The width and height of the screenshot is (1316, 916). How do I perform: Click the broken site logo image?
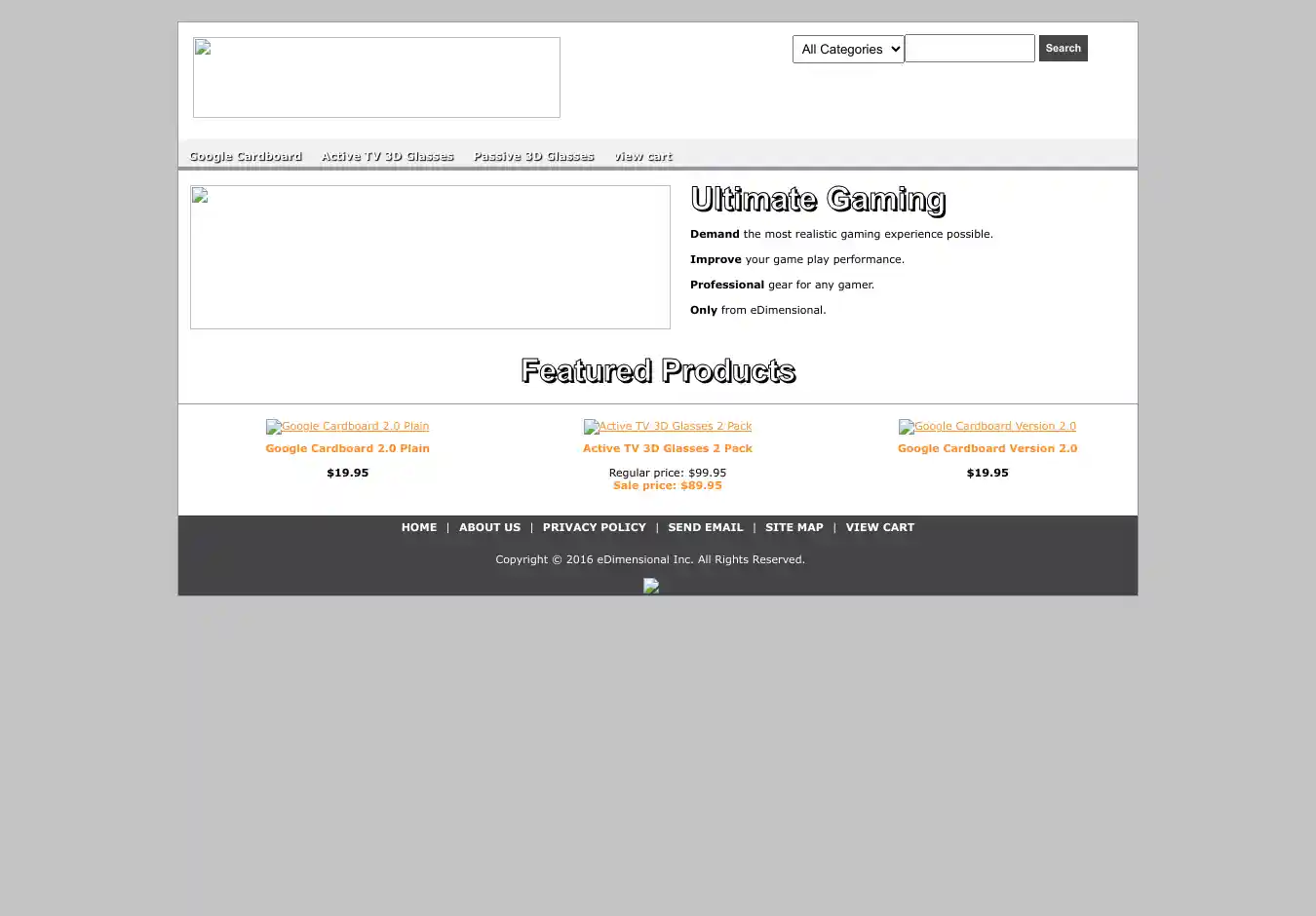coord(376,77)
